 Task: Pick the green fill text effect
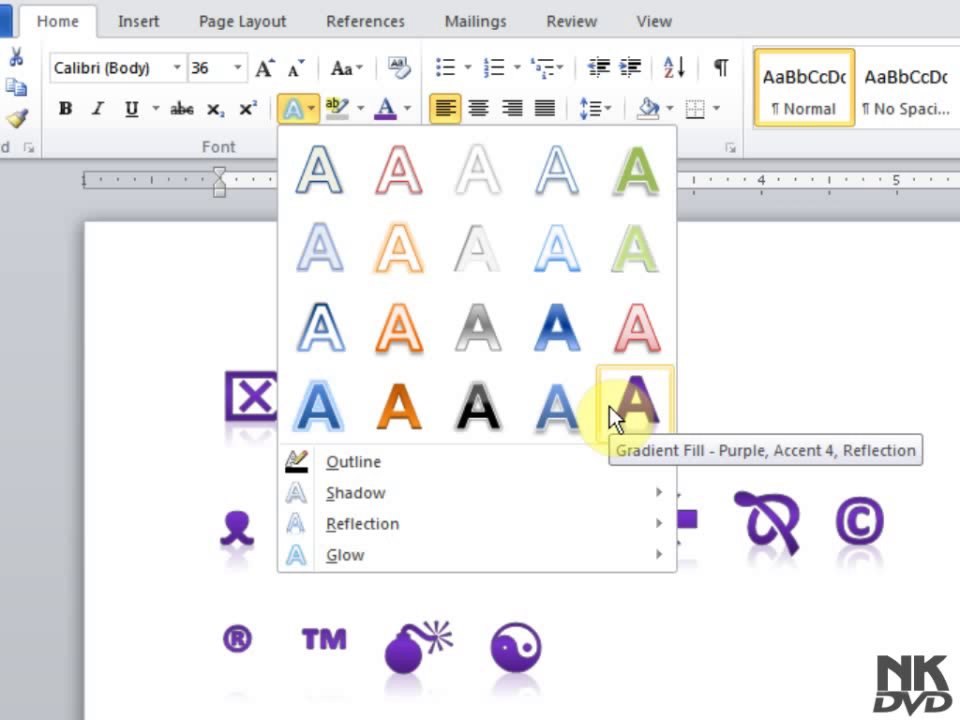[x=636, y=171]
